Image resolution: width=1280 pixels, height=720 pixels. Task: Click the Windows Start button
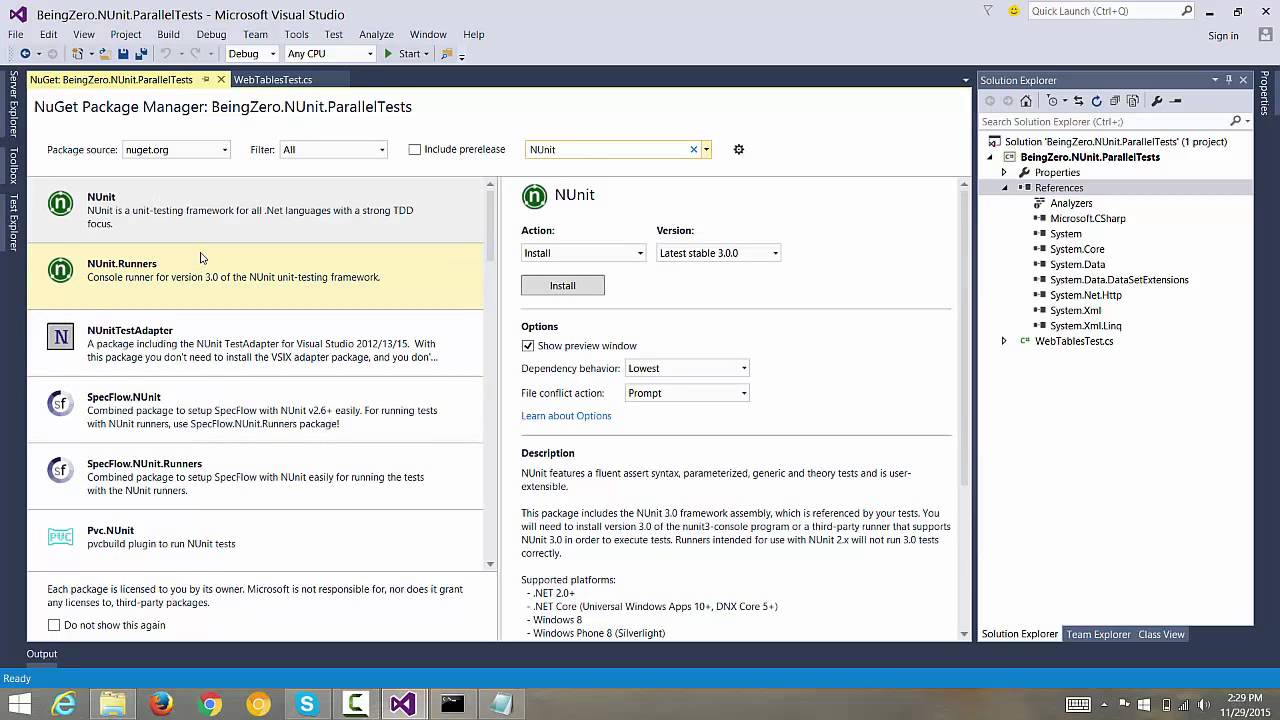click(19, 705)
